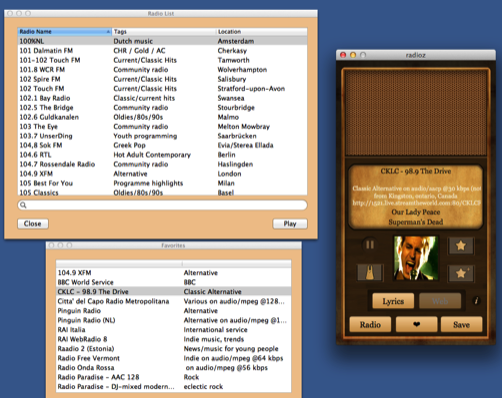The height and width of the screenshot is (398, 502).
Task: Open Lyrics in radioz
Action: tap(393, 301)
